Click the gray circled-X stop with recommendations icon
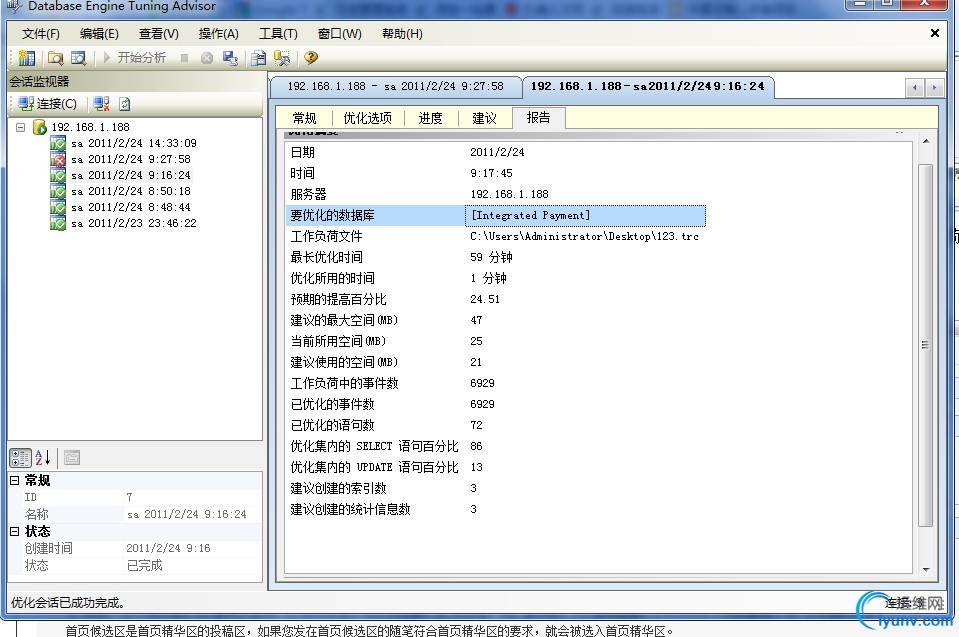The height and width of the screenshot is (637, 959). coord(207,58)
